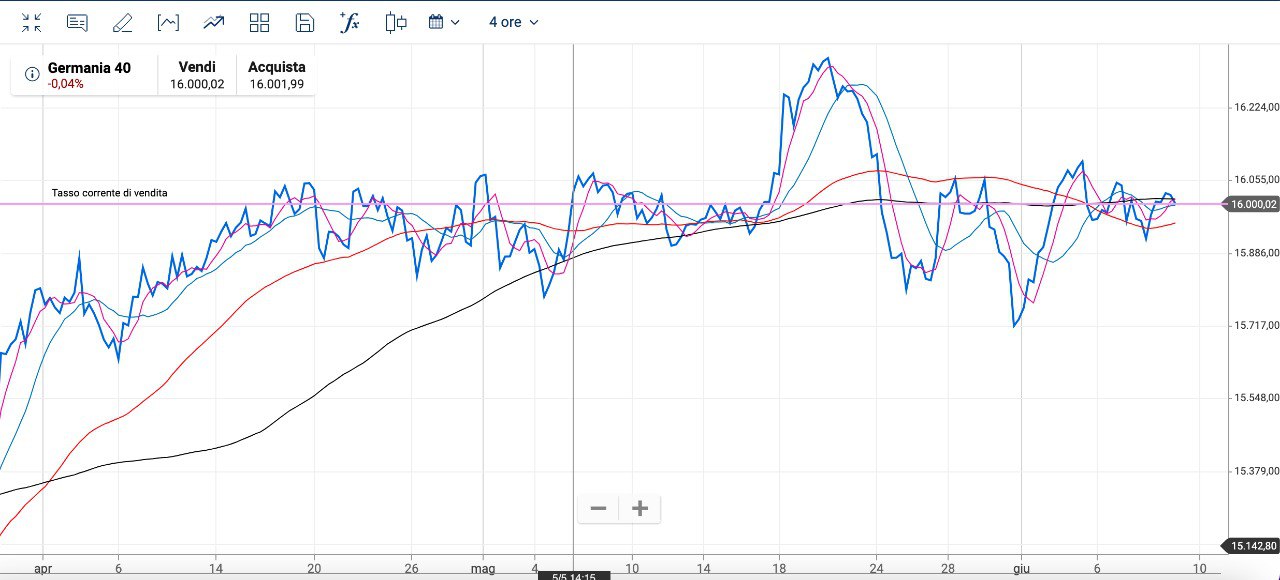The height and width of the screenshot is (580, 1280).
Task: Click the Germania 40 instrument name
Action: [x=89, y=67]
